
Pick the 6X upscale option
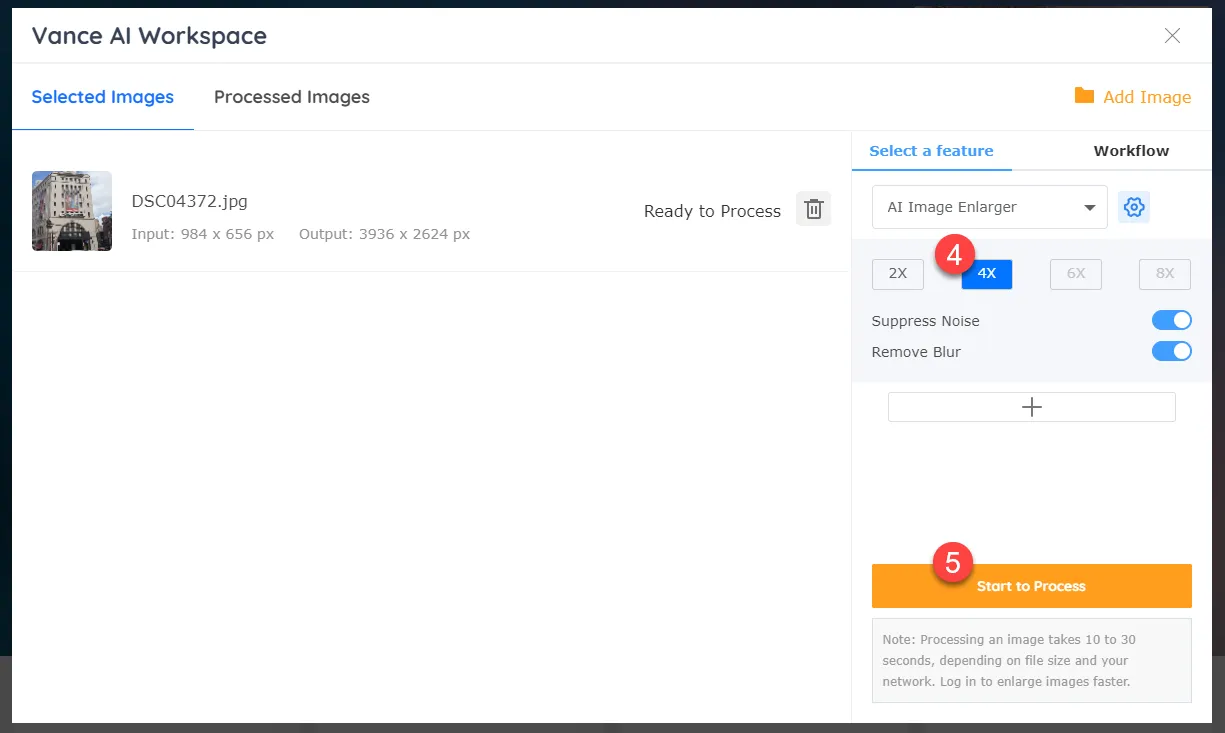(x=1075, y=274)
